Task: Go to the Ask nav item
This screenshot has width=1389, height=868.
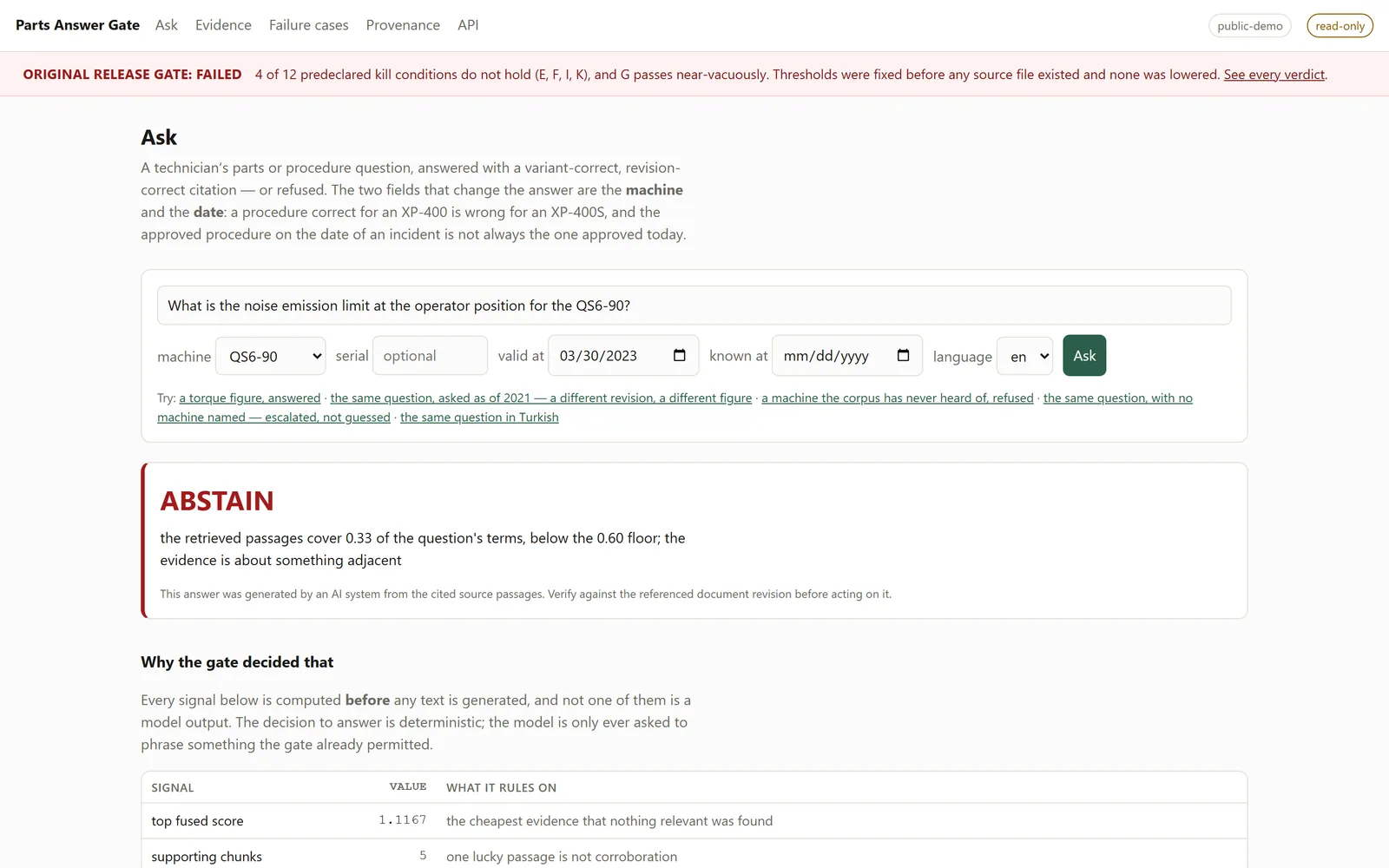Action: [x=167, y=25]
